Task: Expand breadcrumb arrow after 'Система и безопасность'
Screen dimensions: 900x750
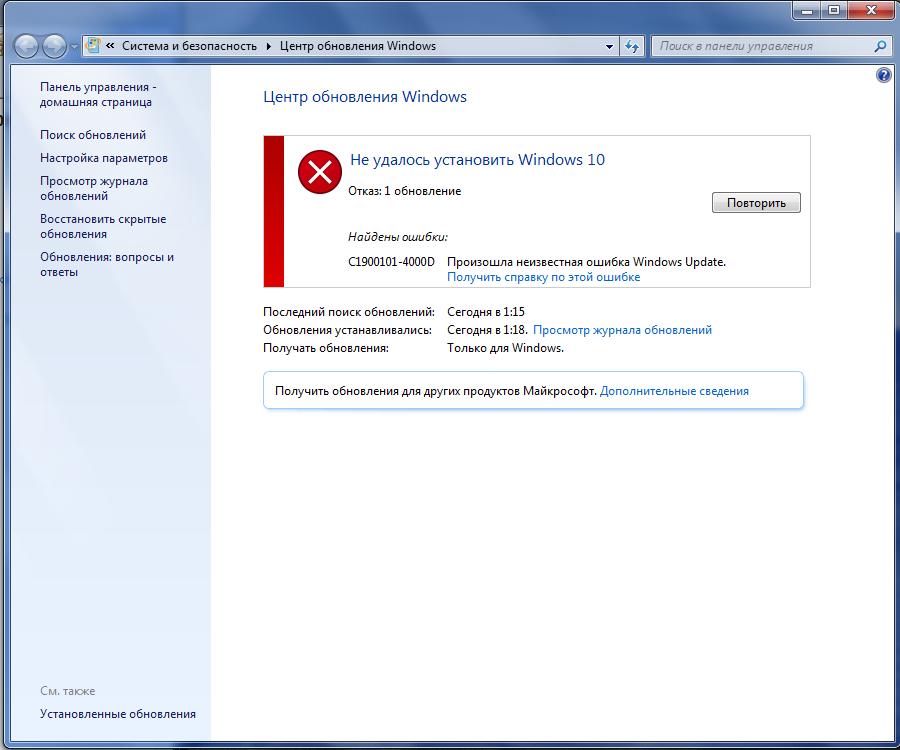Action: tap(268, 46)
